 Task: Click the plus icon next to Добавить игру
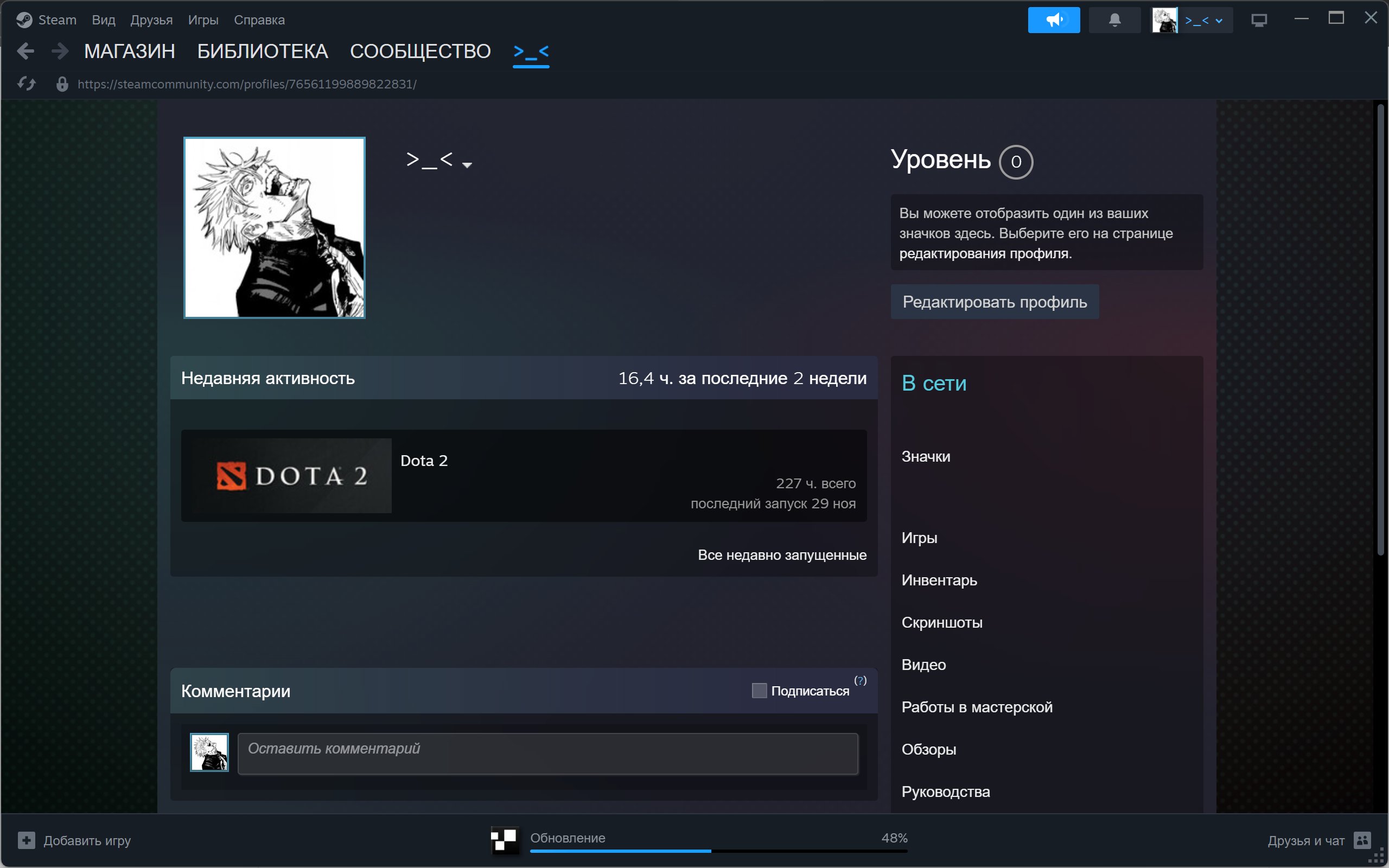(x=27, y=840)
